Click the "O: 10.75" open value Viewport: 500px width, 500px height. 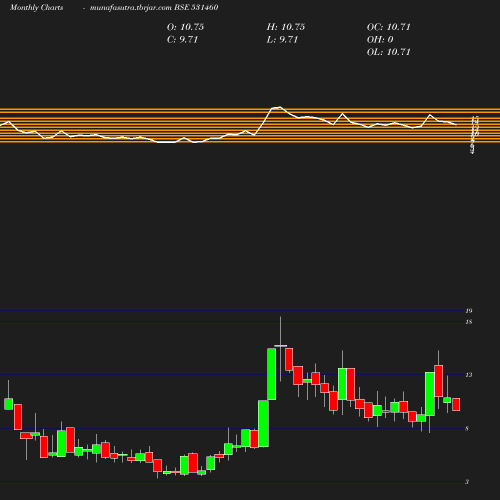185,27
